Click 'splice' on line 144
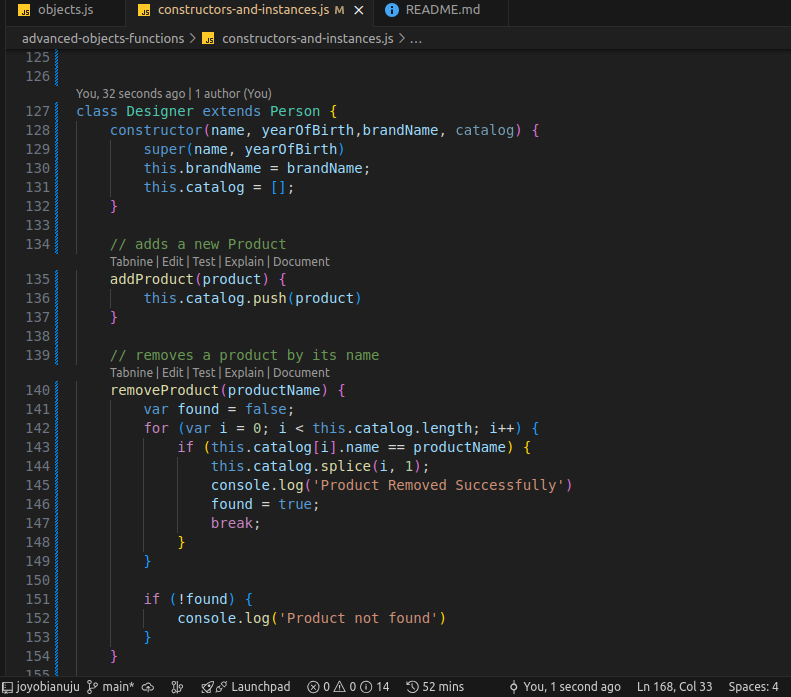The width and height of the screenshot is (791, 697). point(346,467)
